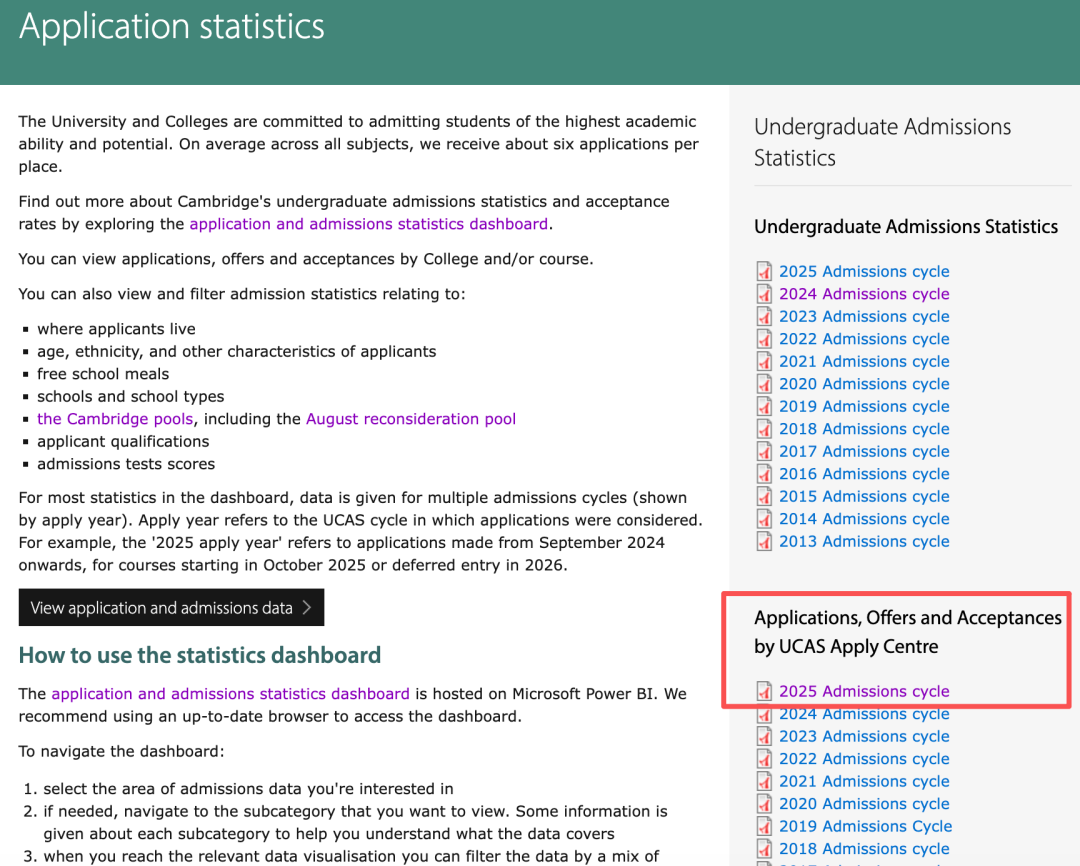The image size is (1080, 866).
Task: Click PDF icon beside 2021 Admissions cycle under UCAS Apply Centre
Action: pyautogui.click(x=764, y=781)
